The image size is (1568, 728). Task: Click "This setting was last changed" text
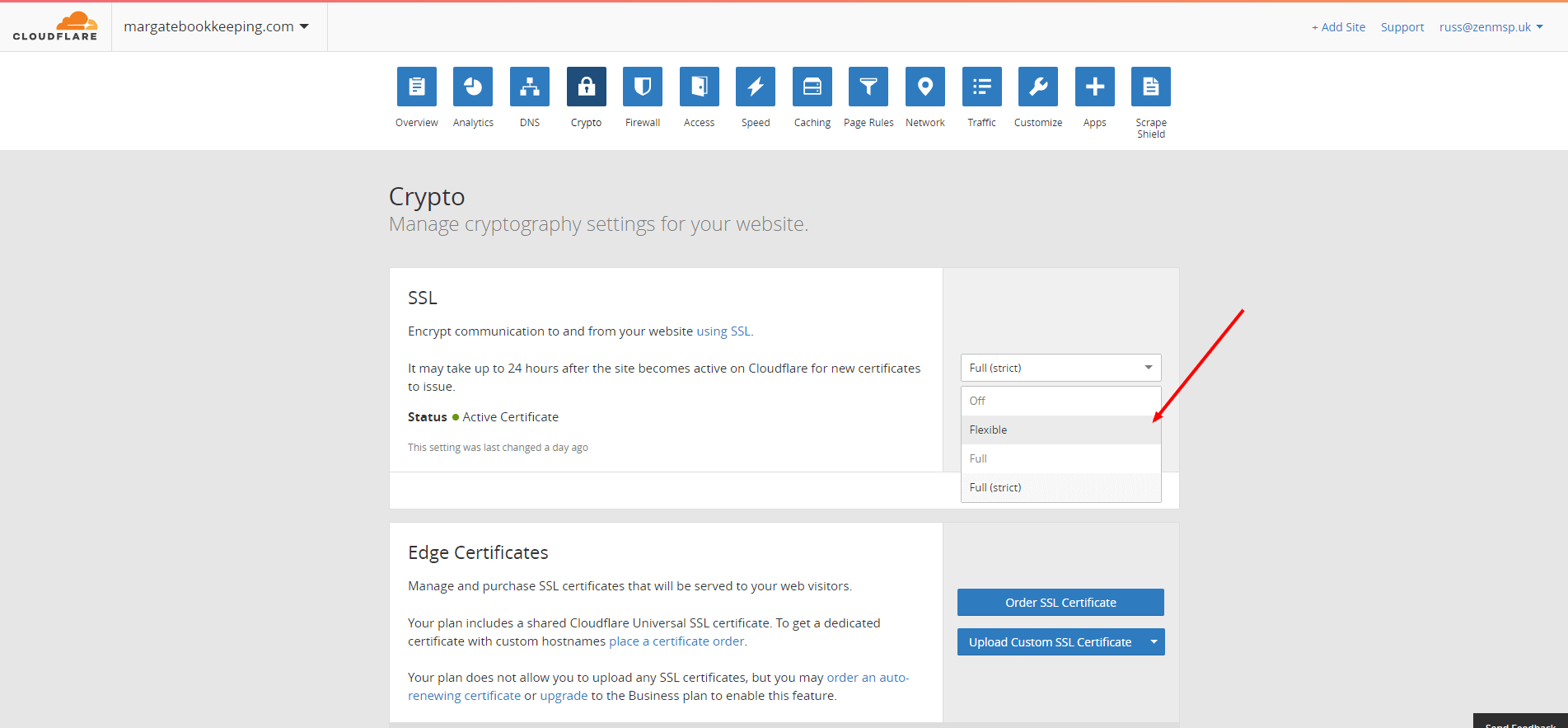[498, 448]
